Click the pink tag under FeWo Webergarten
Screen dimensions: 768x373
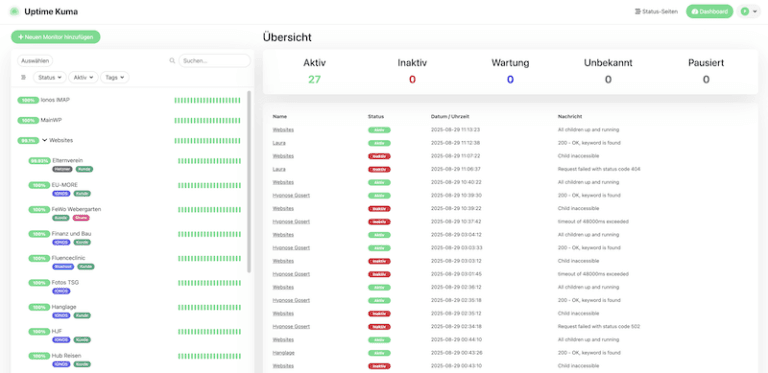click(81, 218)
